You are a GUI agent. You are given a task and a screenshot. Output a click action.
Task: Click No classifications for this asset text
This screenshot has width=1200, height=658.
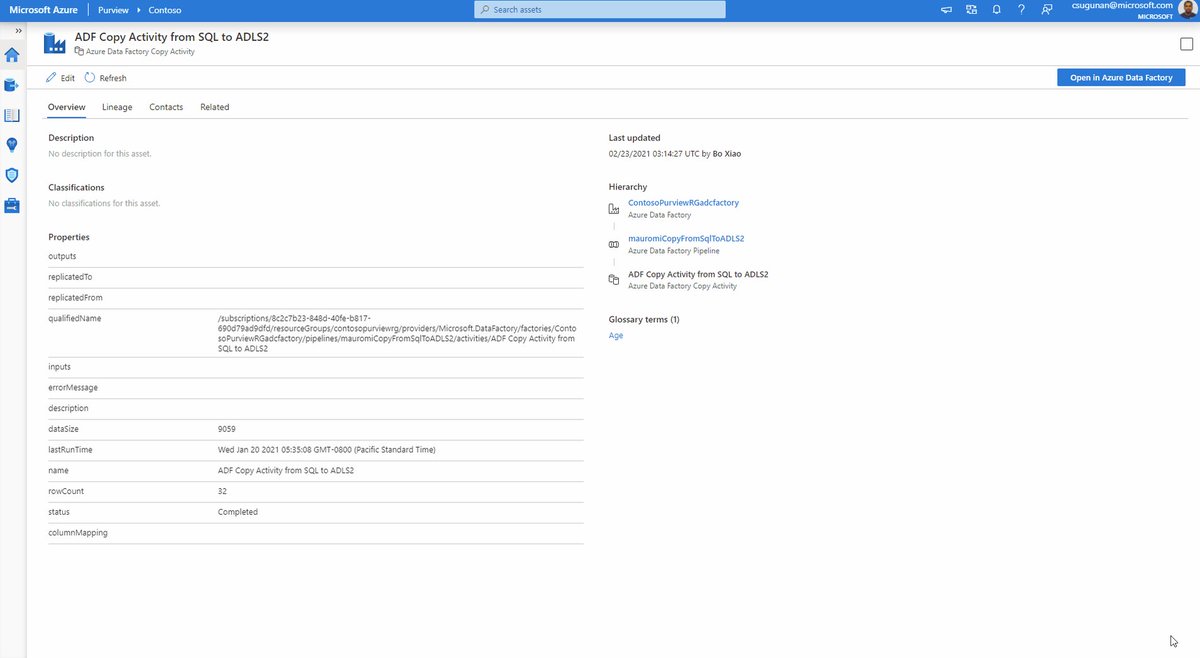click(104, 203)
